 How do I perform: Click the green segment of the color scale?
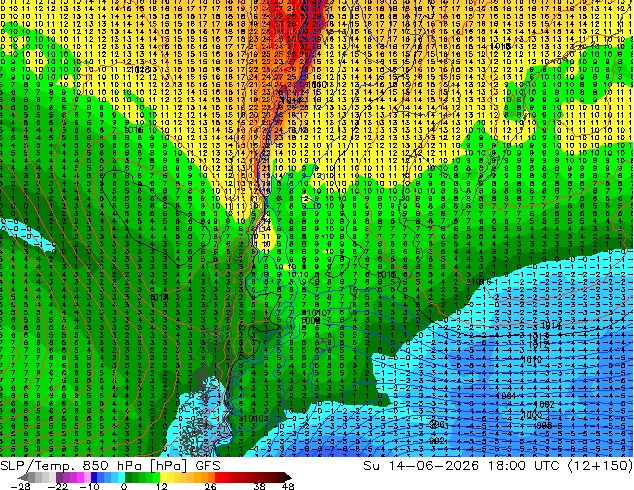pos(142,477)
